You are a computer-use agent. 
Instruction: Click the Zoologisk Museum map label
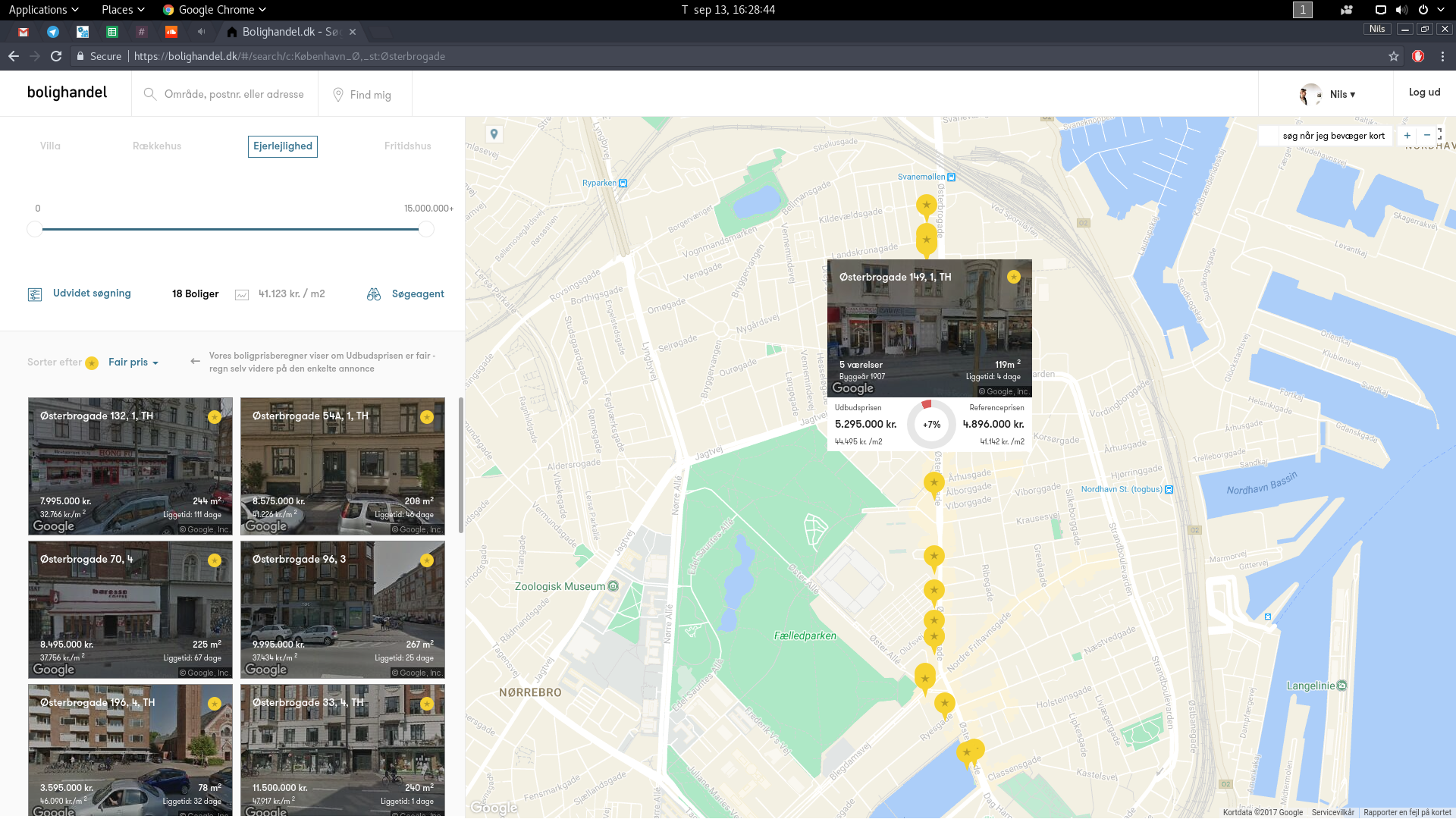566,587
